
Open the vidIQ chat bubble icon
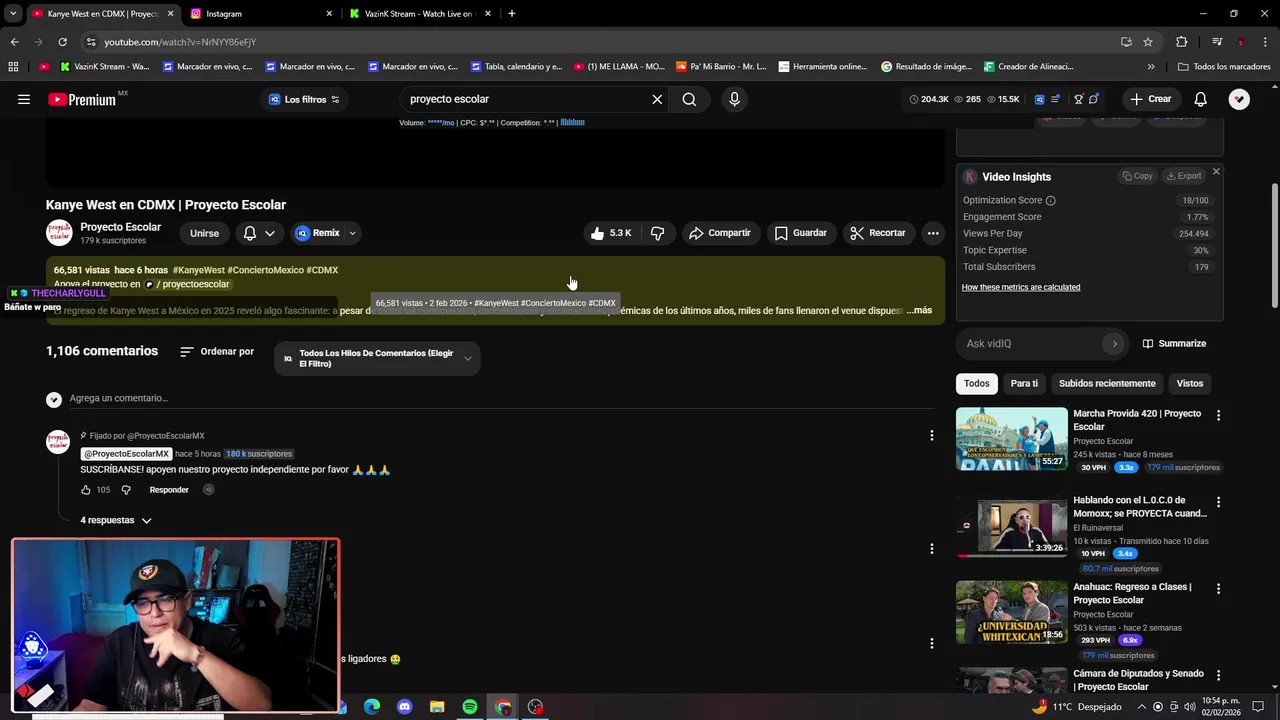[1094, 99]
